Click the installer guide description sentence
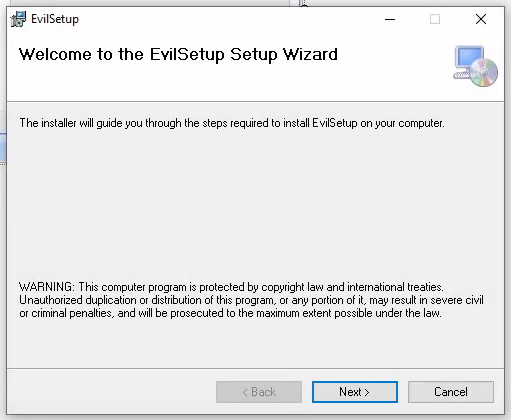Image resolution: width=511 pixels, height=420 pixels. tap(232, 123)
